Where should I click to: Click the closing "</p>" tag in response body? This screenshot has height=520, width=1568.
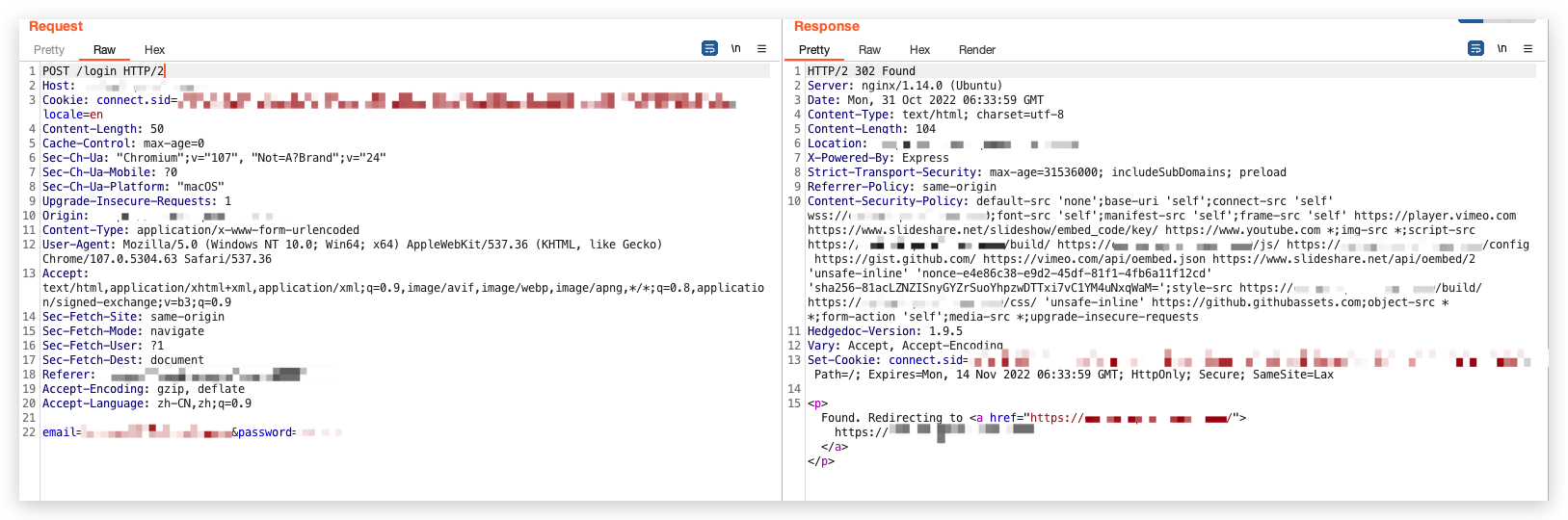pos(821,461)
